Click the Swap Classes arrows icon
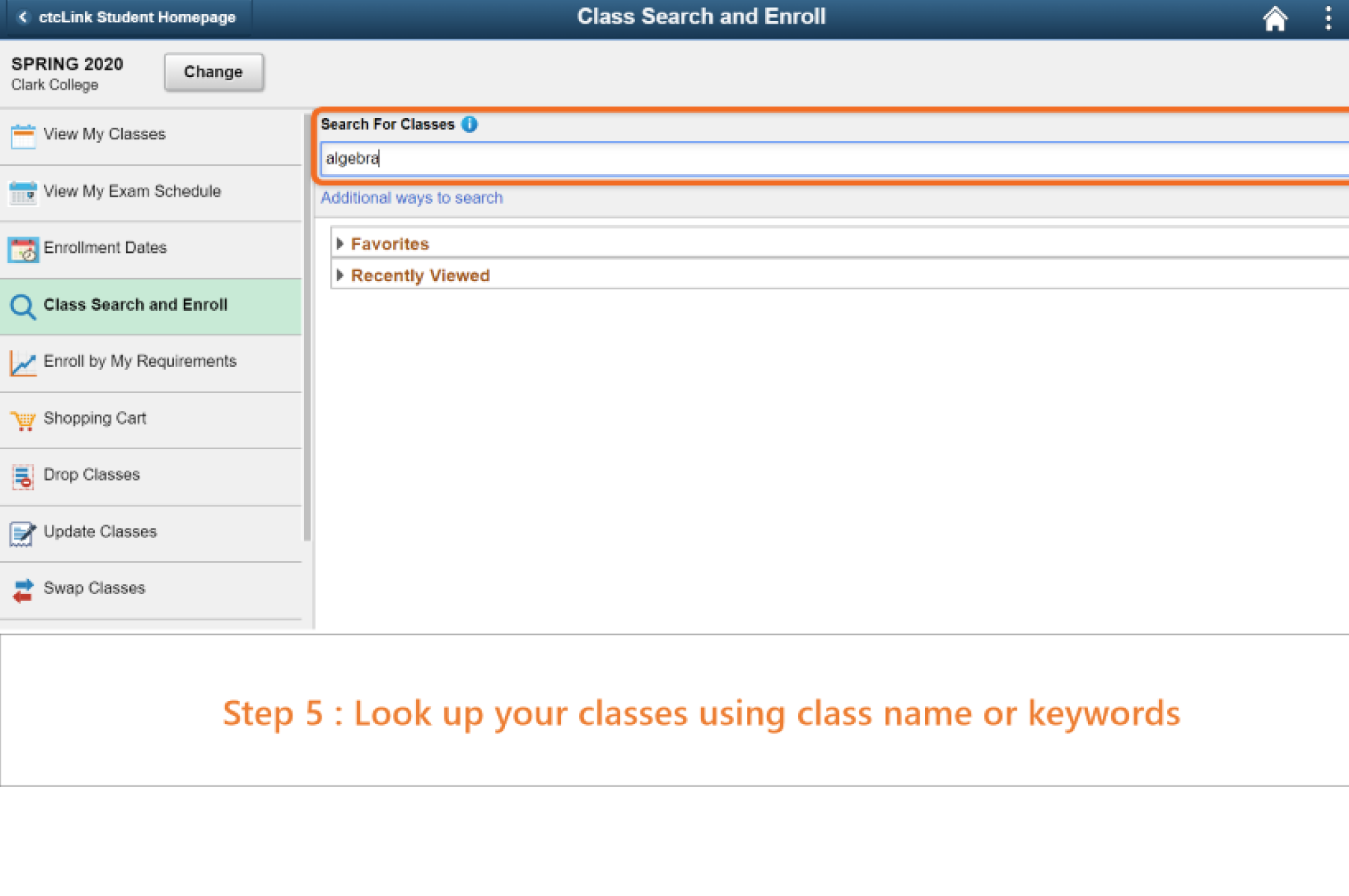Viewport: 1349px width, 896px height. (x=23, y=590)
